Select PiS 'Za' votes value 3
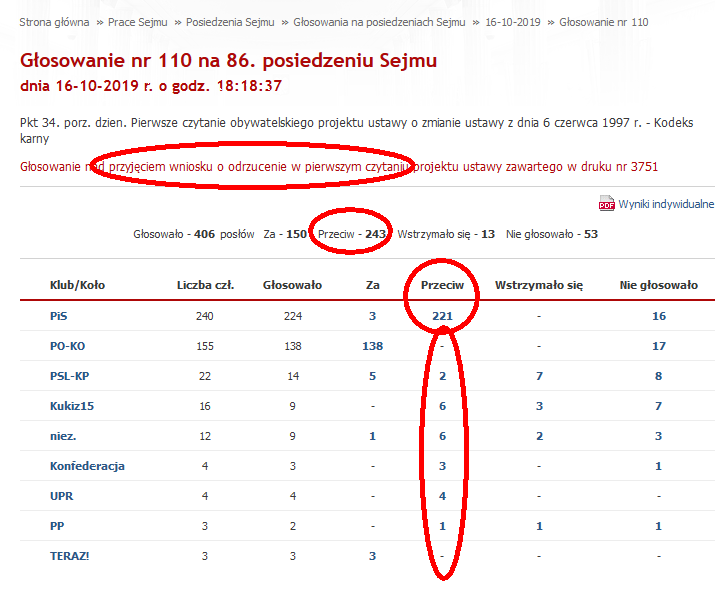Screen dimensions: 715x604 pos(373,316)
